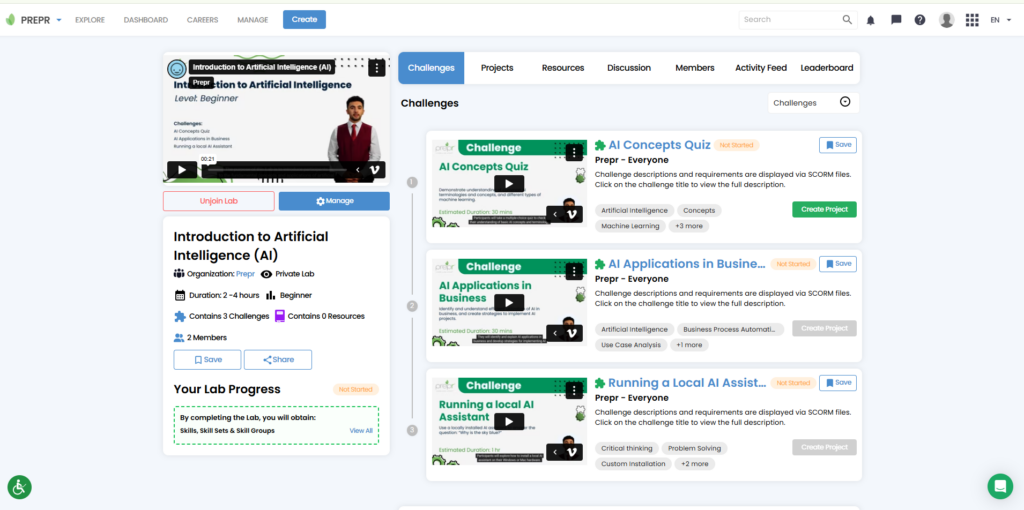The width and height of the screenshot is (1024, 510).
Task: Open AI Applications in Business video options
Action: click(x=573, y=271)
